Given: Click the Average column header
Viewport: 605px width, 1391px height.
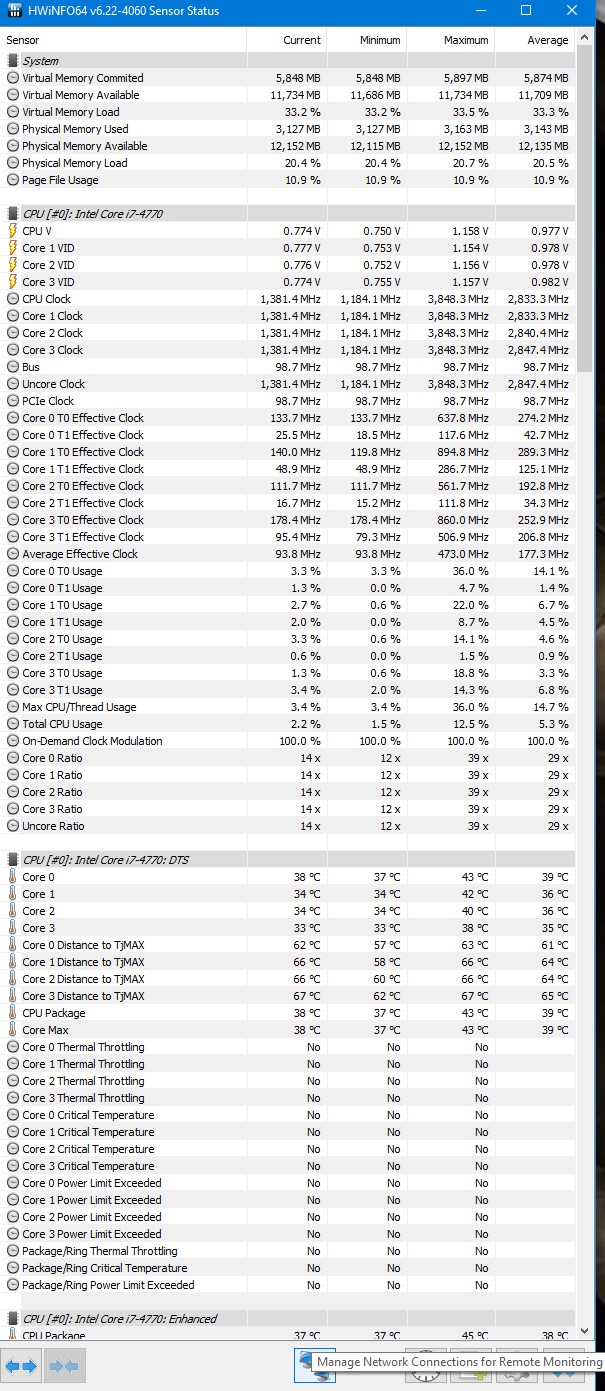Looking at the screenshot, I should point(547,40).
